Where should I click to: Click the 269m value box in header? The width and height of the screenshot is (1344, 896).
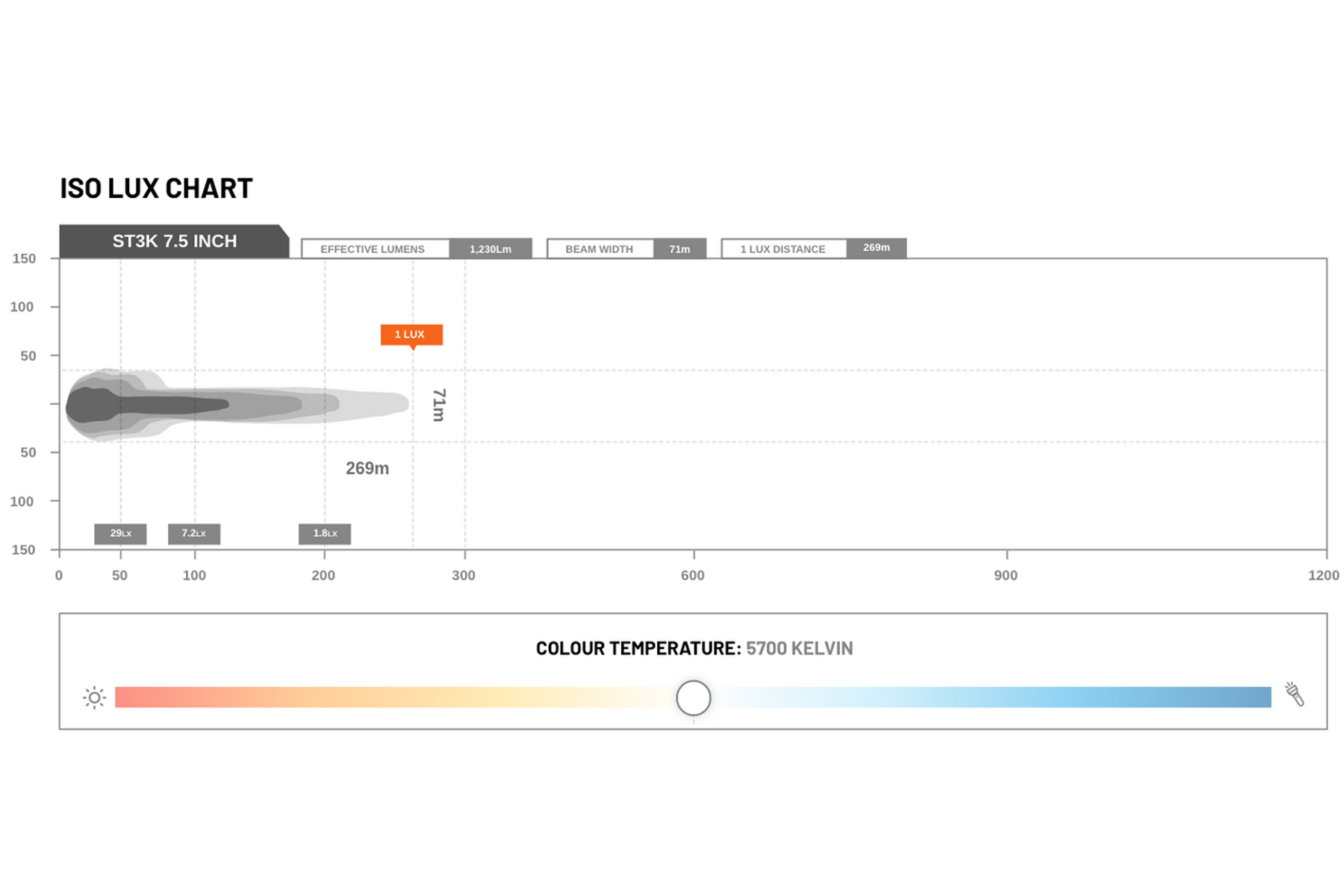point(877,248)
